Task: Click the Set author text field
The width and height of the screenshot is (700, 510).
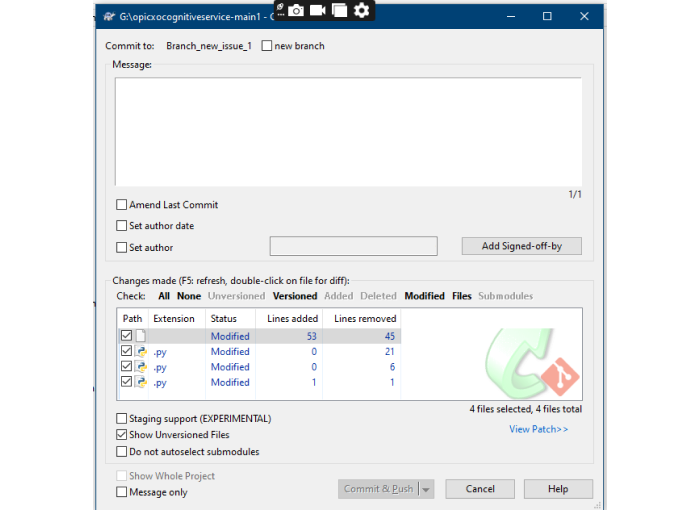Action: tap(354, 246)
